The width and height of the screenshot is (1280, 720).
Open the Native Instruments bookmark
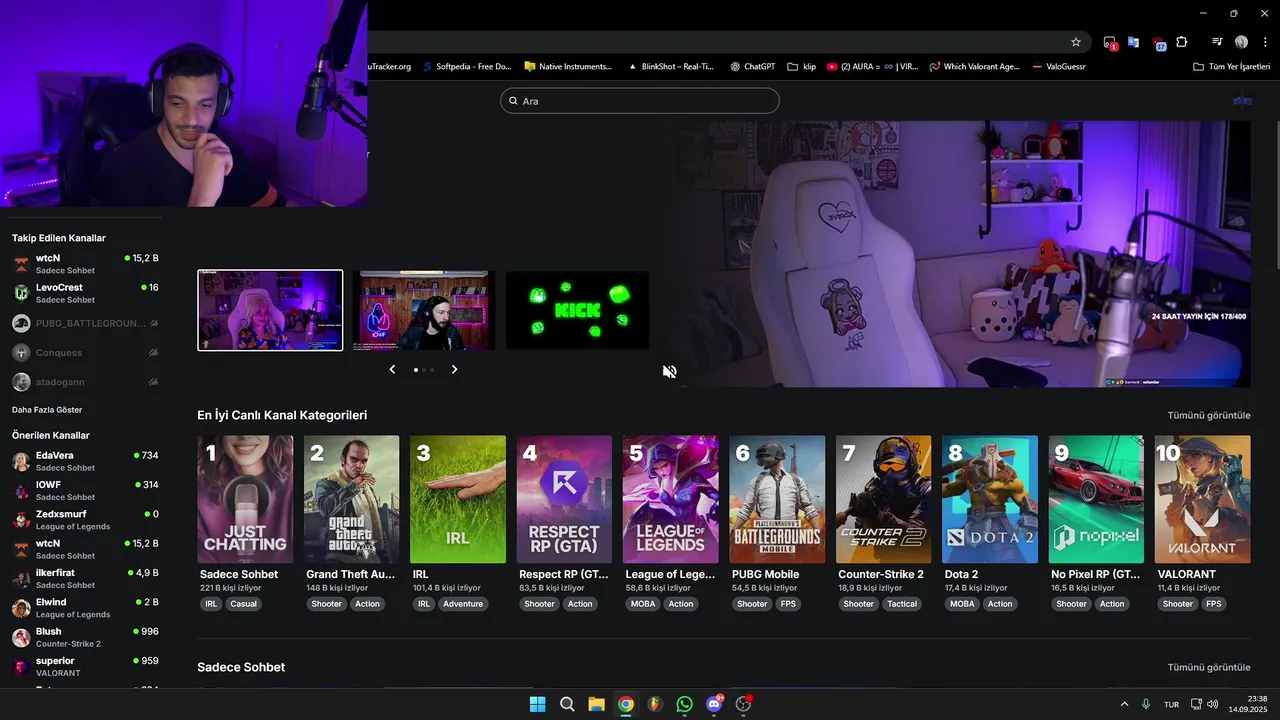pyautogui.click(x=568, y=67)
